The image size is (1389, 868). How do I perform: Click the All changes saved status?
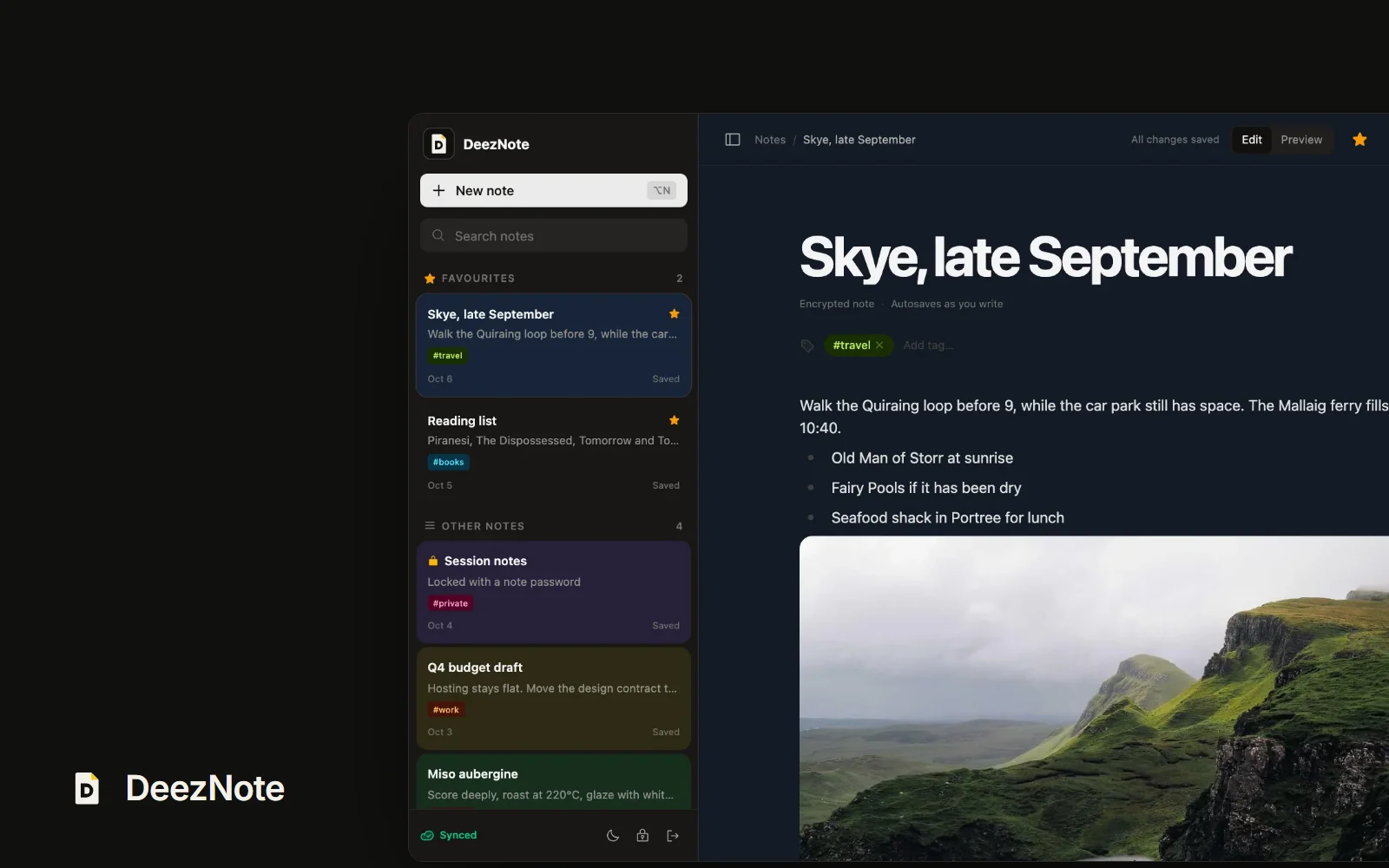point(1175,140)
